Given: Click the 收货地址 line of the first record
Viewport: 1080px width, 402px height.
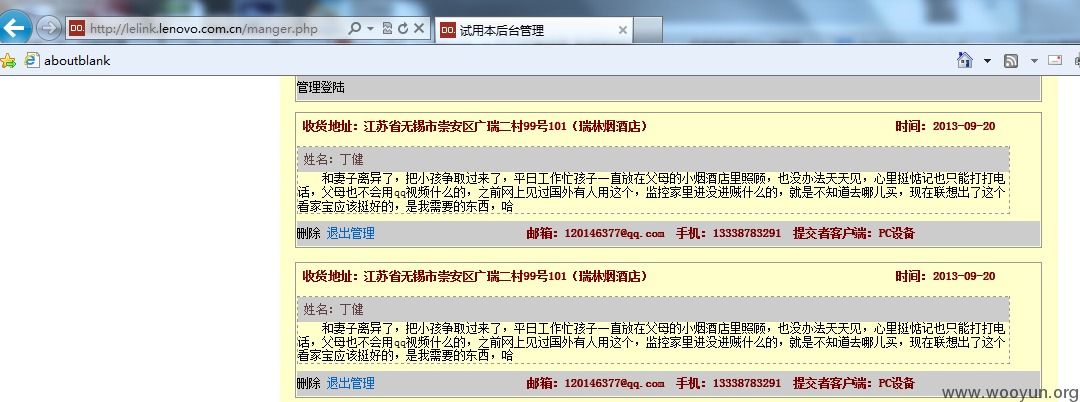Looking at the screenshot, I should [475, 126].
